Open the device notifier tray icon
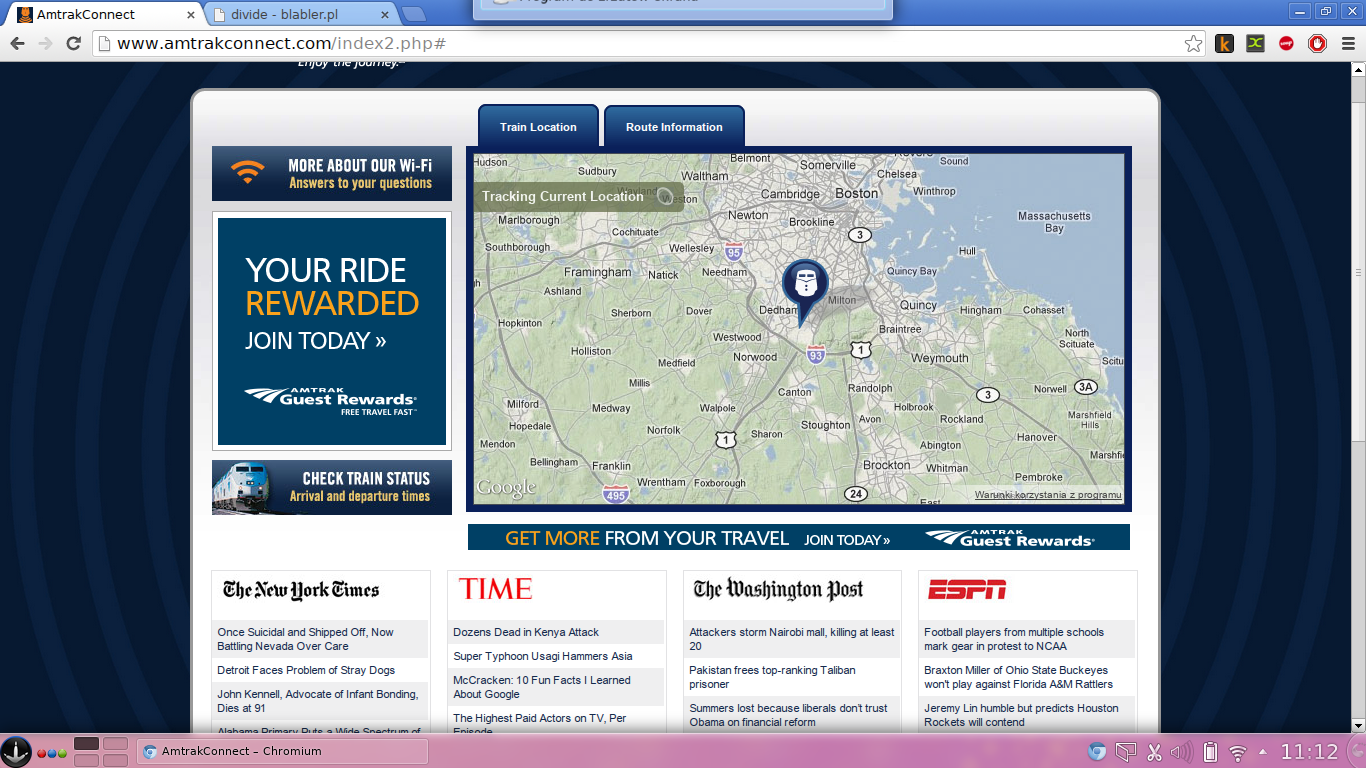 [1126, 752]
